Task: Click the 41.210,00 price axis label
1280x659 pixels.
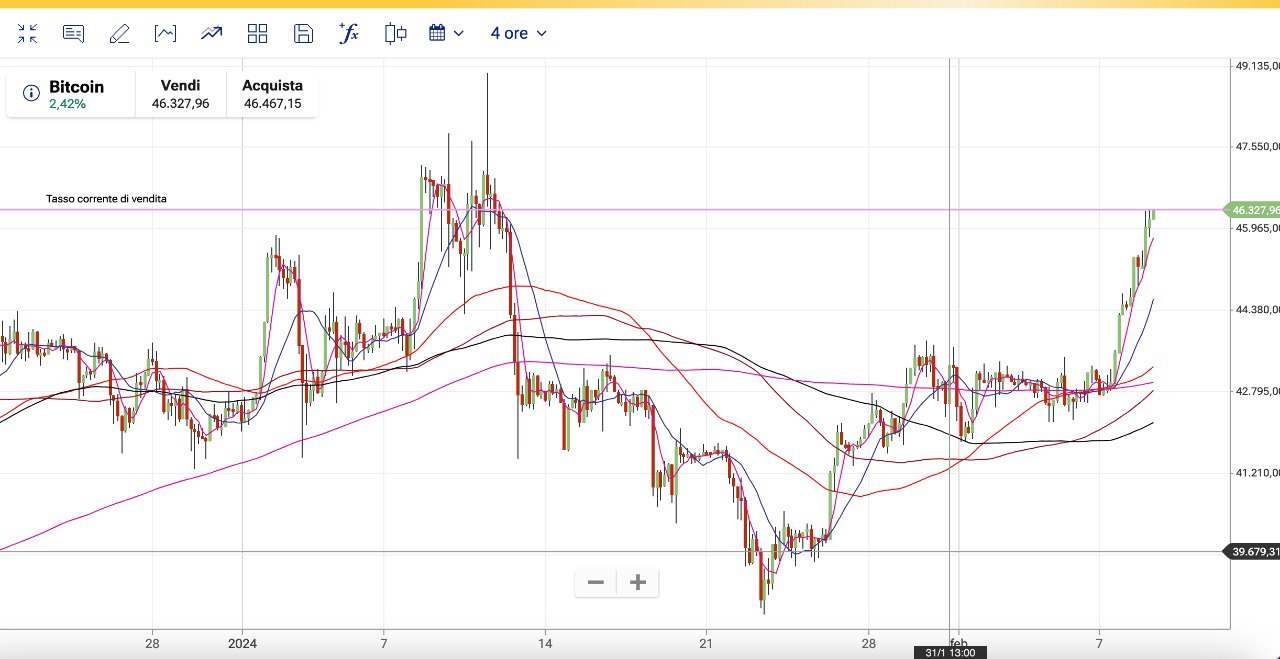Action: 1257,472
